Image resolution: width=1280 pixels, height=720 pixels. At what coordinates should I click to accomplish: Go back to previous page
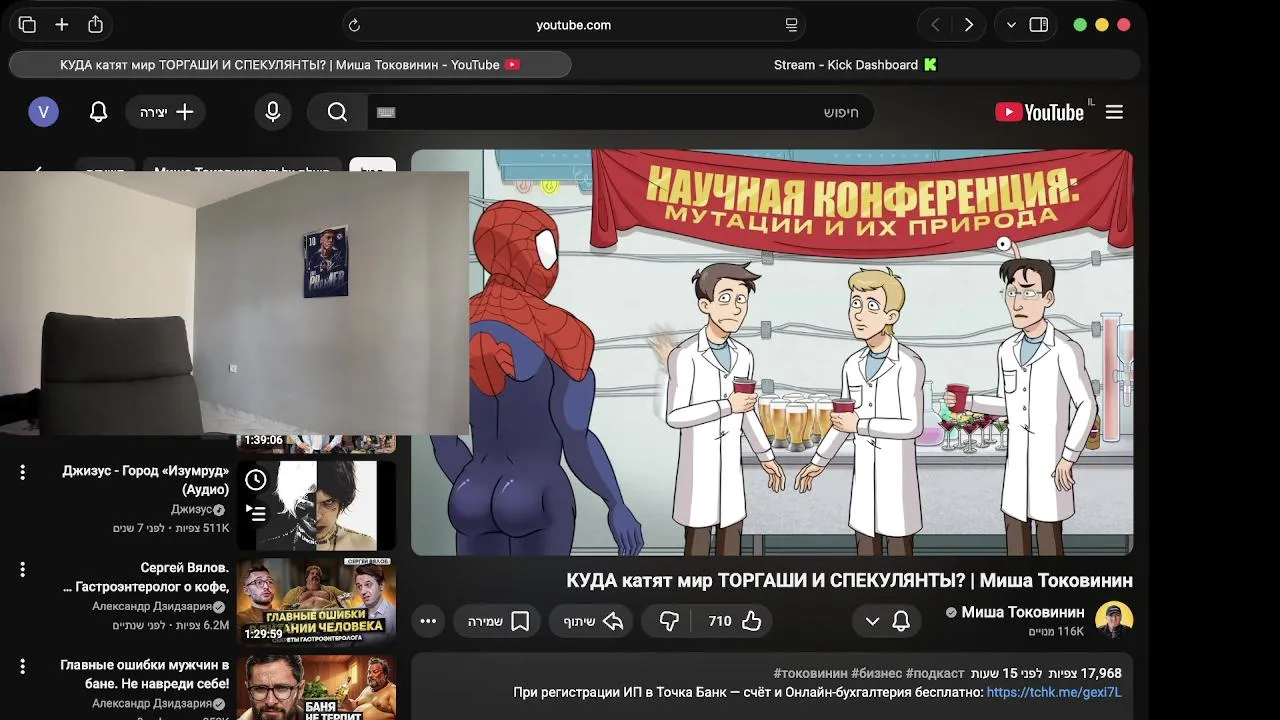point(935,25)
